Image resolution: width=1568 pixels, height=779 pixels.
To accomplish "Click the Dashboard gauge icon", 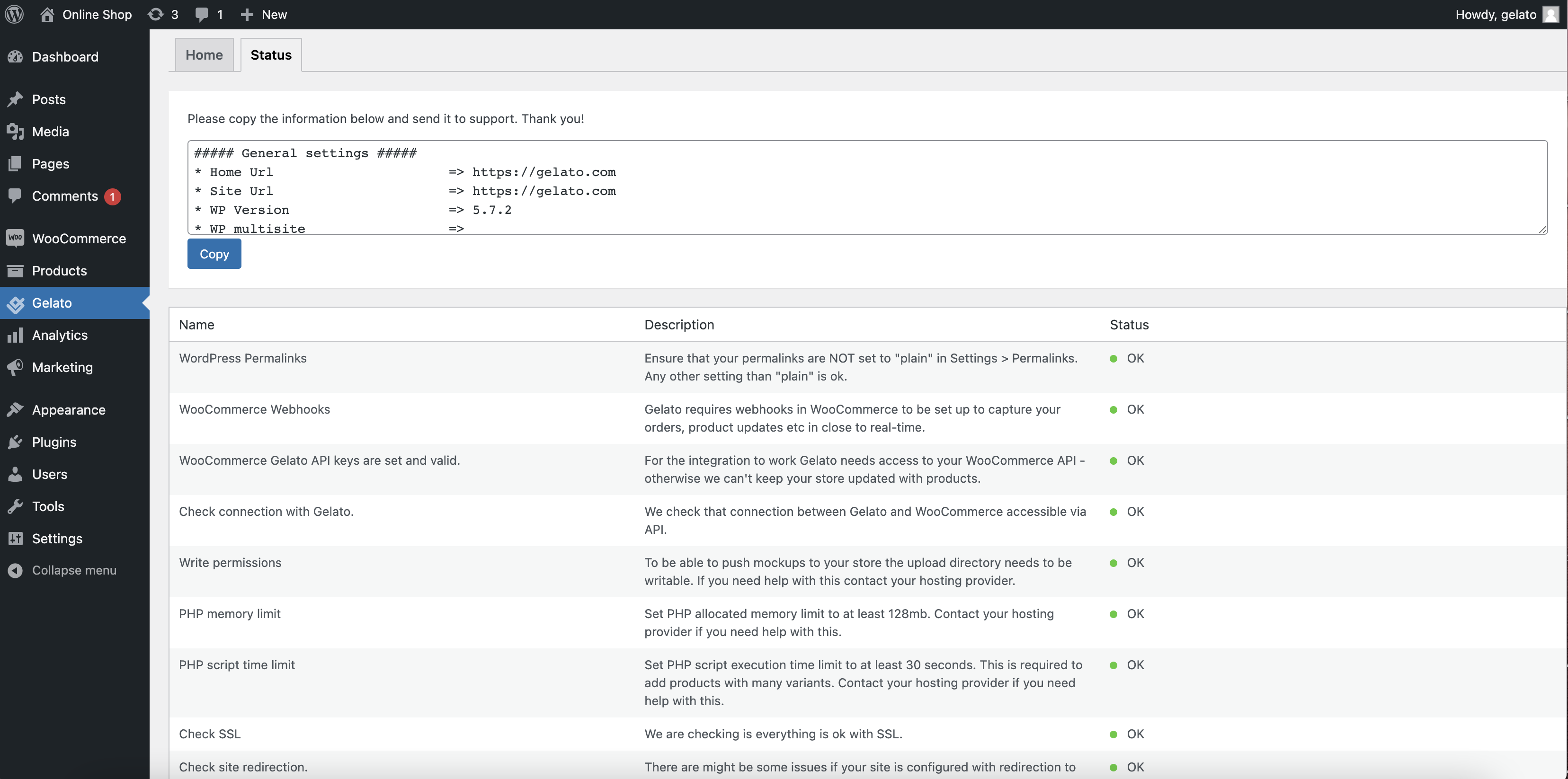I will coord(15,57).
